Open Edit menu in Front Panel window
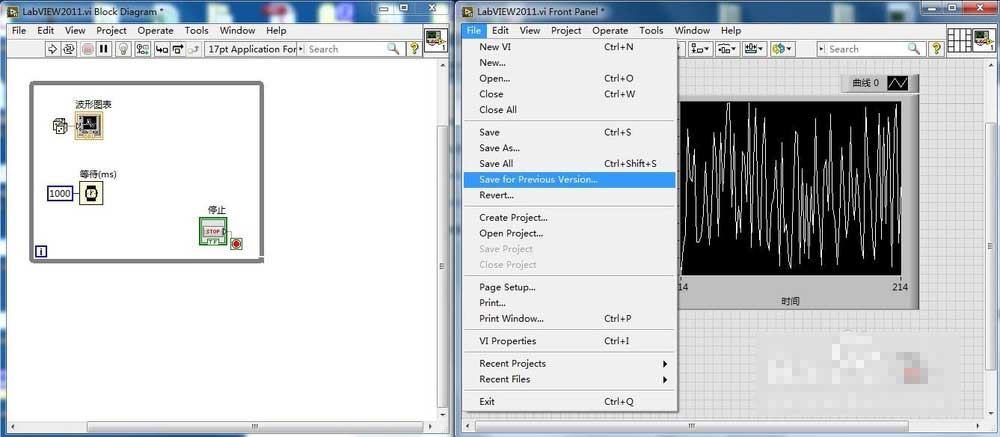The image size is (1000, 437). point(501,30)
